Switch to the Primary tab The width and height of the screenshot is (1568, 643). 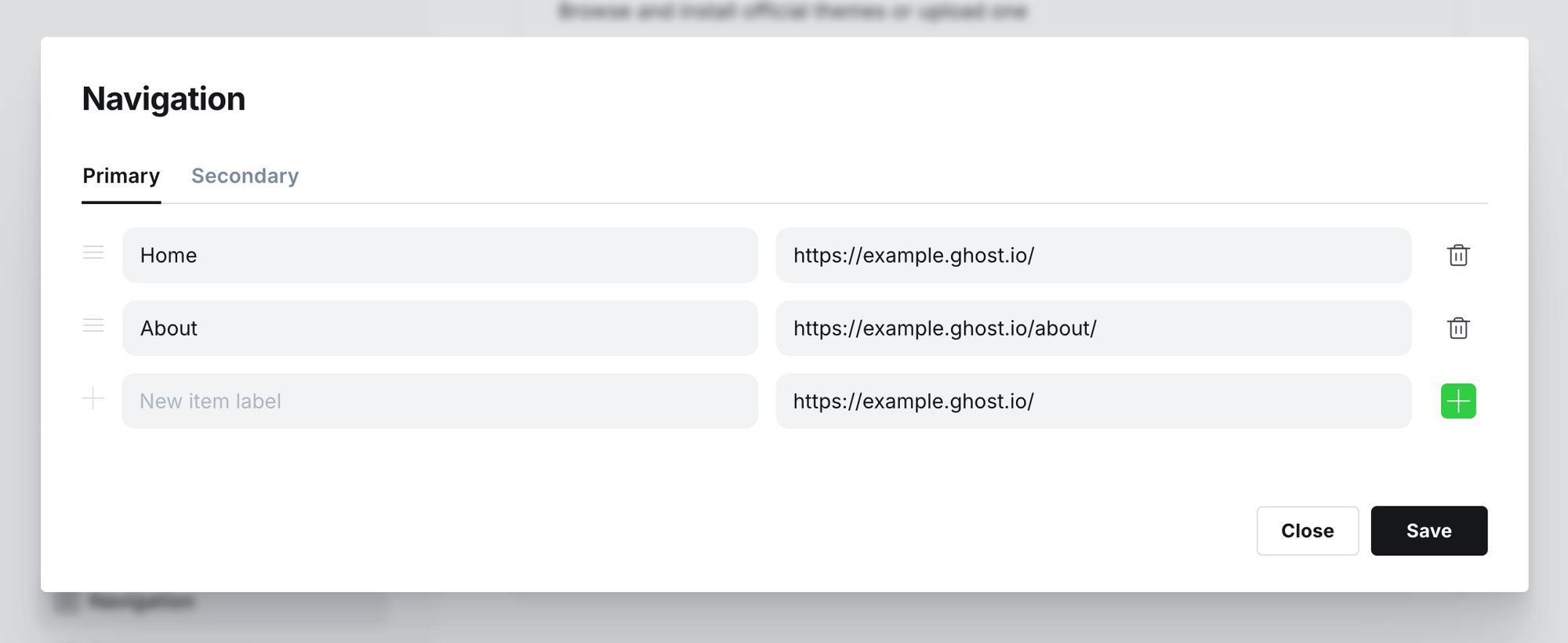point(122,176)
